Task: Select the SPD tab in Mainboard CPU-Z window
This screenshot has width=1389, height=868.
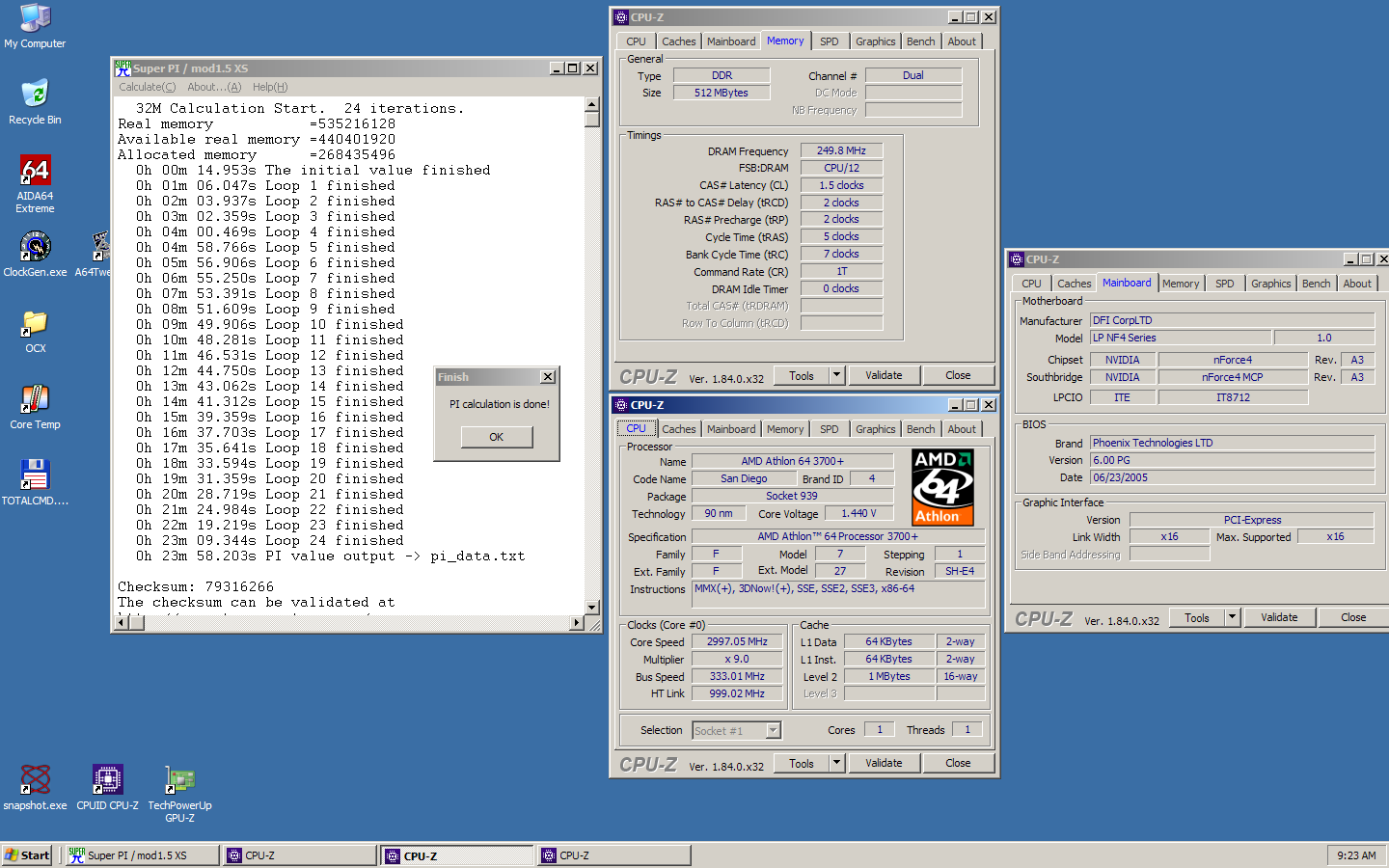Action: (x=1224, y=284)
